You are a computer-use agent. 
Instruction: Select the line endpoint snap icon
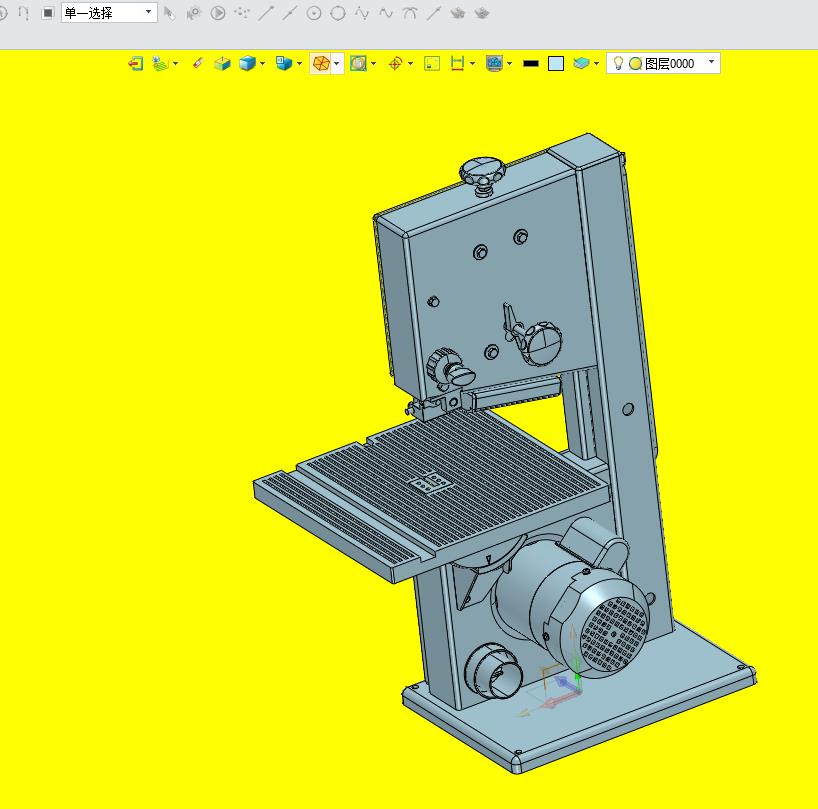tap(266, 13)
